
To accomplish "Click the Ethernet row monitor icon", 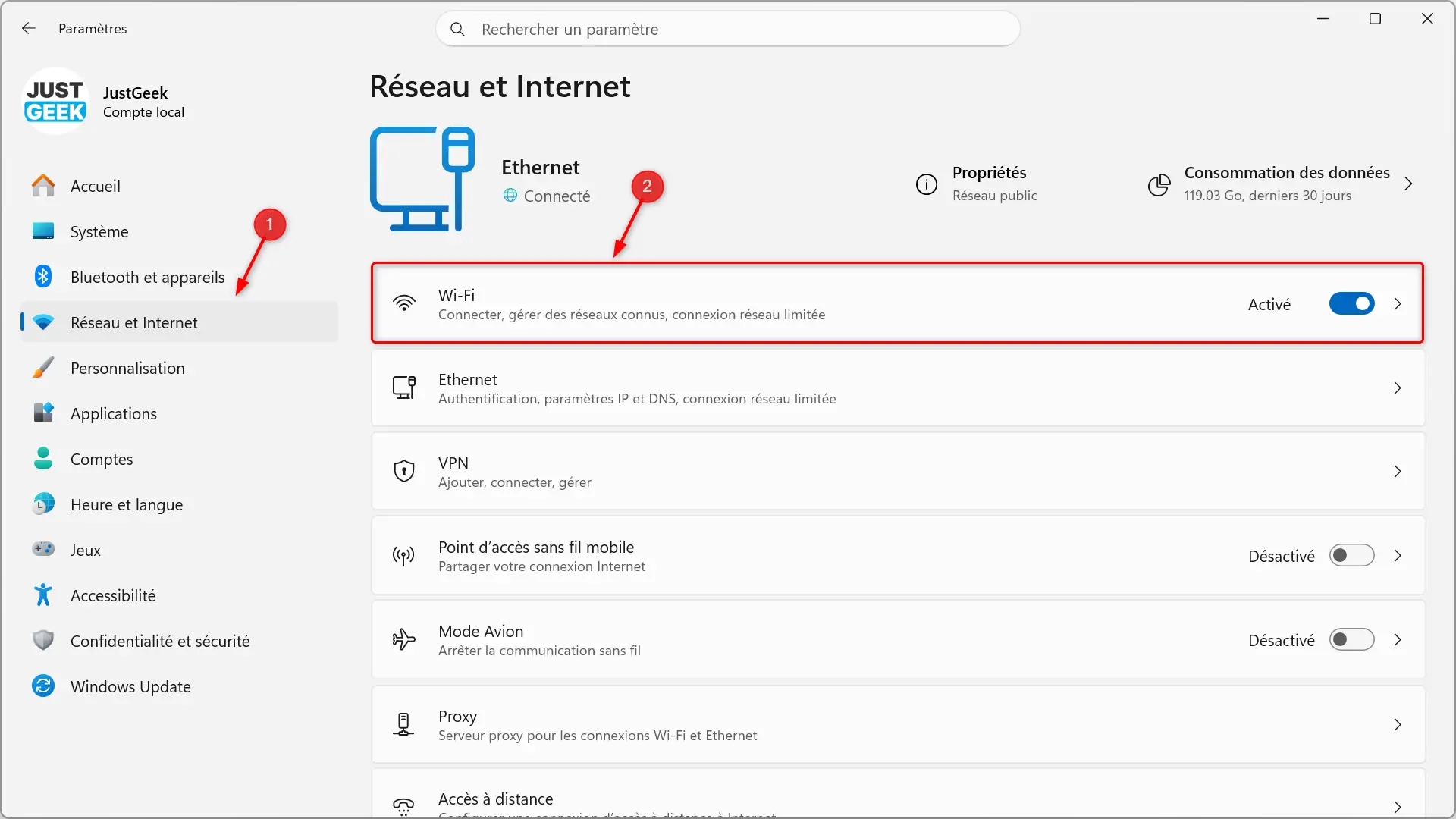I will coord(404,388).
